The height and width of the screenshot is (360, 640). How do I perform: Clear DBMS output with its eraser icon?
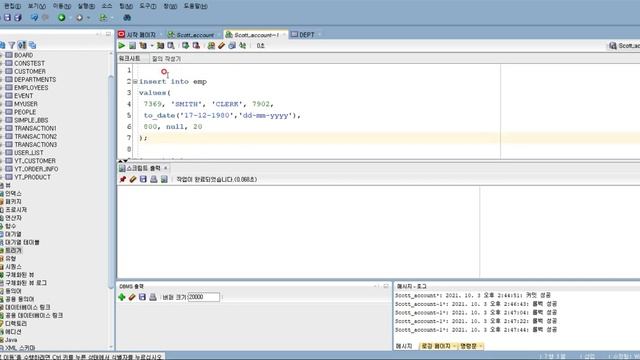(132, 297)
